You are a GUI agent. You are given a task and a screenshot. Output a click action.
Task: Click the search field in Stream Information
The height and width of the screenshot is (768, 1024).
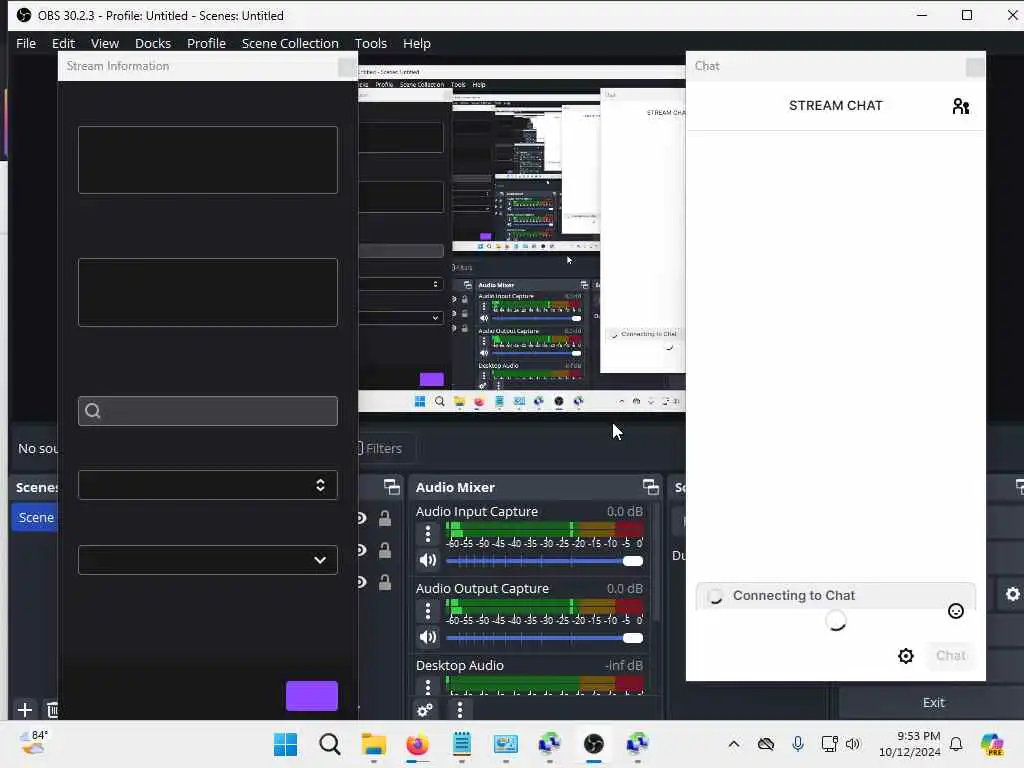coord(208,411)
